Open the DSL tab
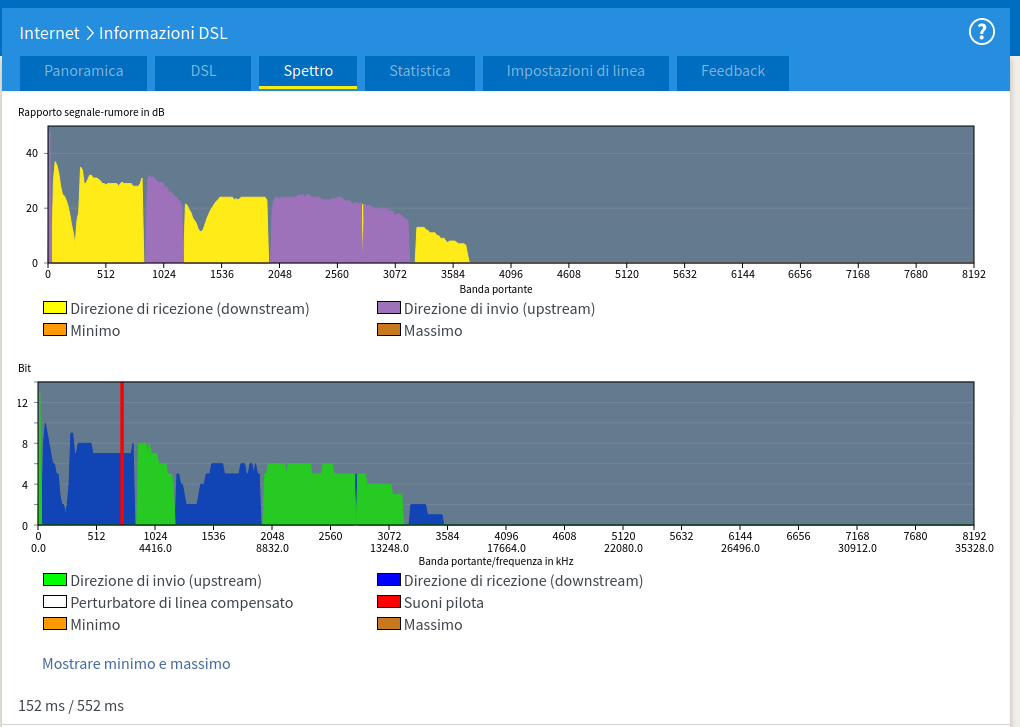 point(203,72)
